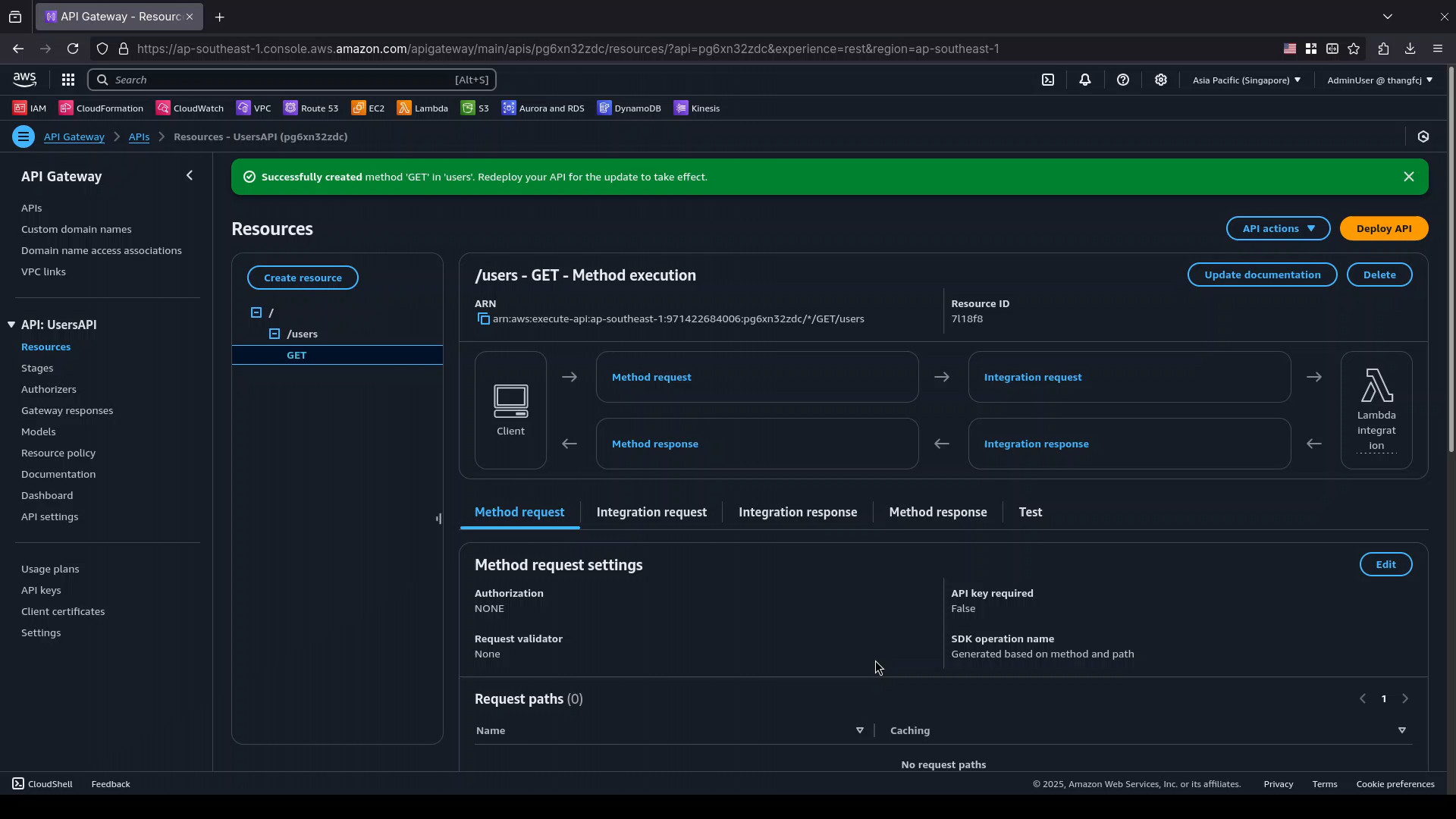The height and width of the screenshot is (819, 1456).
Task: Click the resources panel resize handle
Action: click(439, 519)
